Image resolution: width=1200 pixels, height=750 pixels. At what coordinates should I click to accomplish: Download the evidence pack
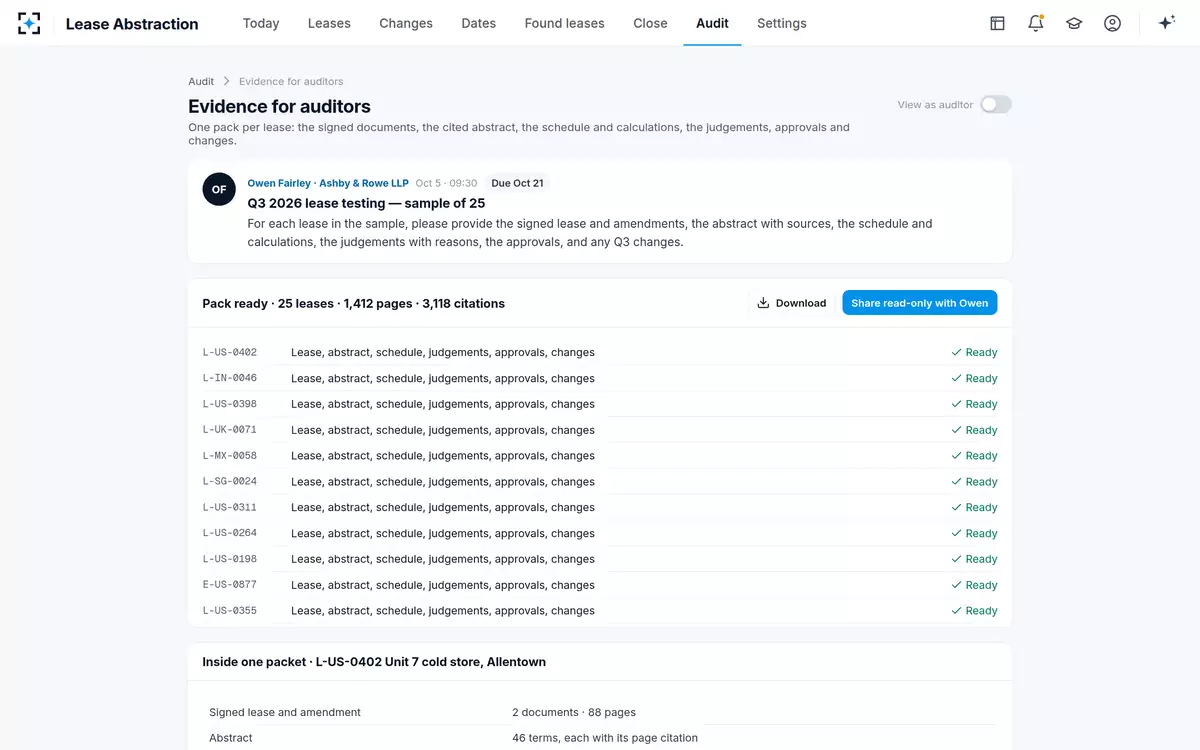point(791,303)
